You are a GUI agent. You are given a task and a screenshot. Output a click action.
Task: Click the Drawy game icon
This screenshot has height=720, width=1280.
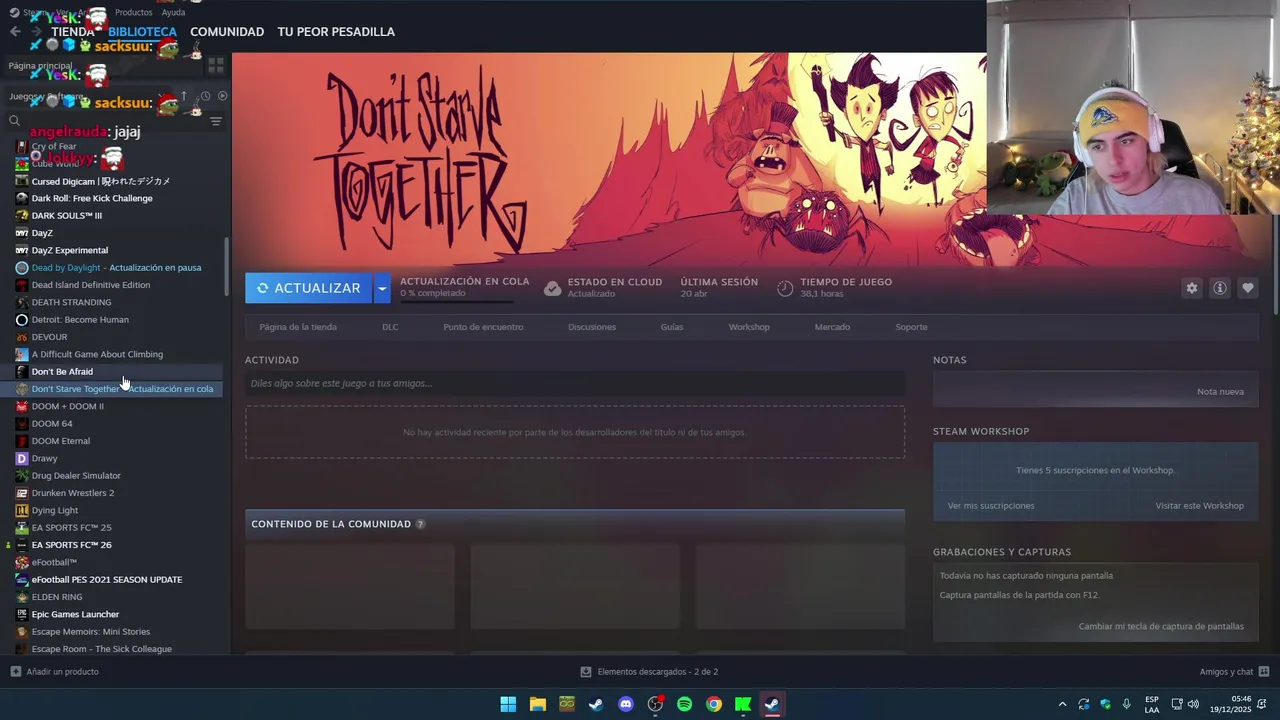(x=22, y=458)
